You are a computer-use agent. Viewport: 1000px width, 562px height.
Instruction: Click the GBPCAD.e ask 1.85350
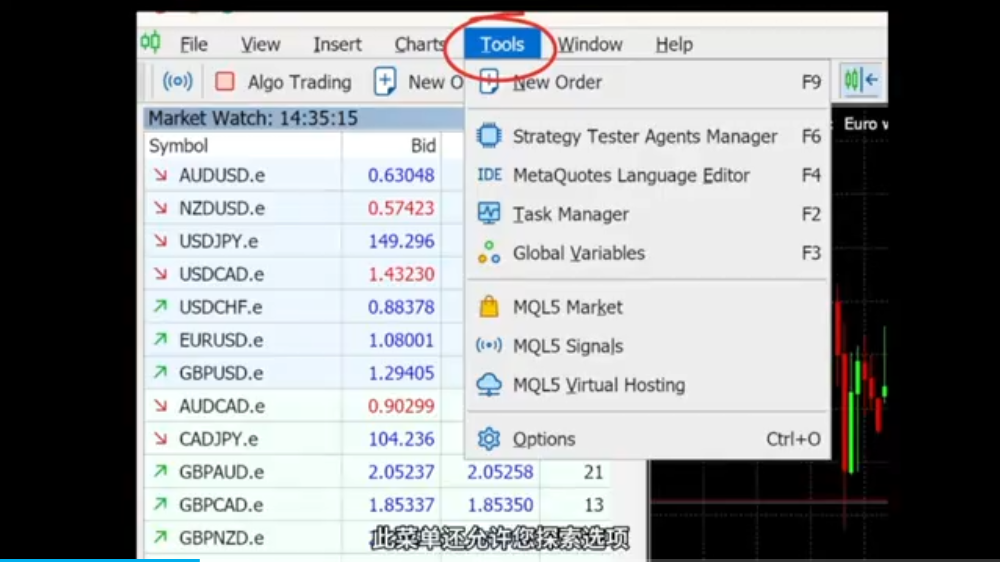pyautogui.click(x=500, y=505)
